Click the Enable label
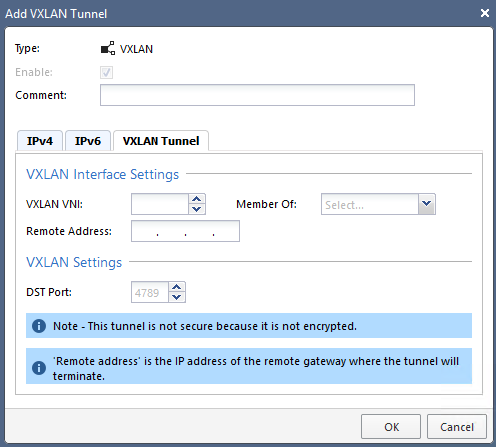 [34, 72]
